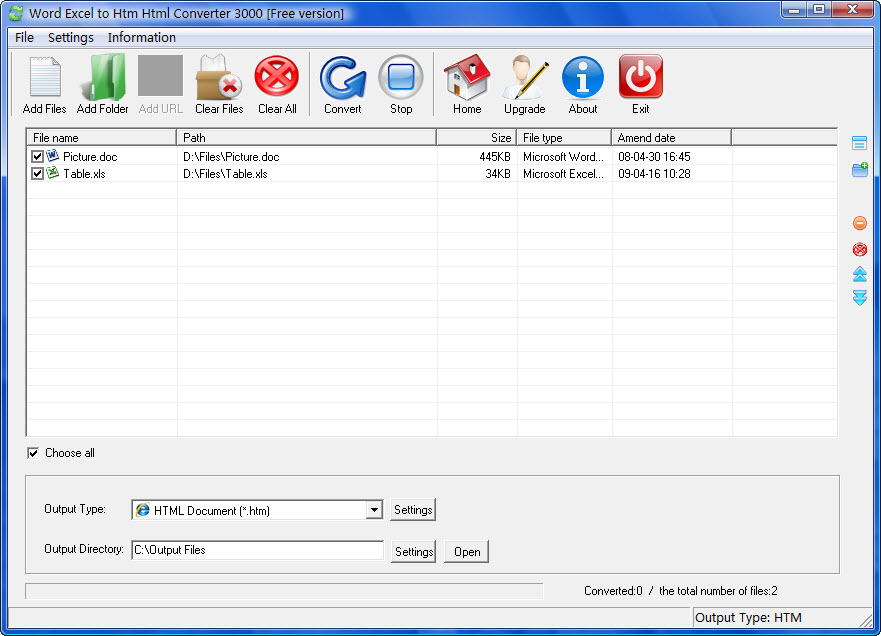The width and height of the screenshot is (881, 636).
Task: Start conversion with the Convert icon
Action: 343,79
